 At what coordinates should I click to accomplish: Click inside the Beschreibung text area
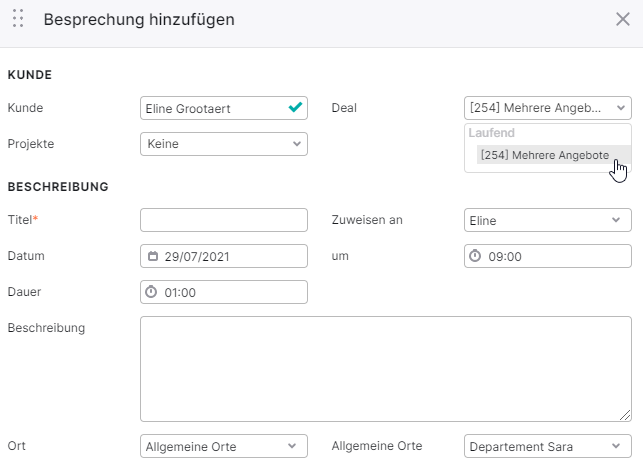click(385, 369)
